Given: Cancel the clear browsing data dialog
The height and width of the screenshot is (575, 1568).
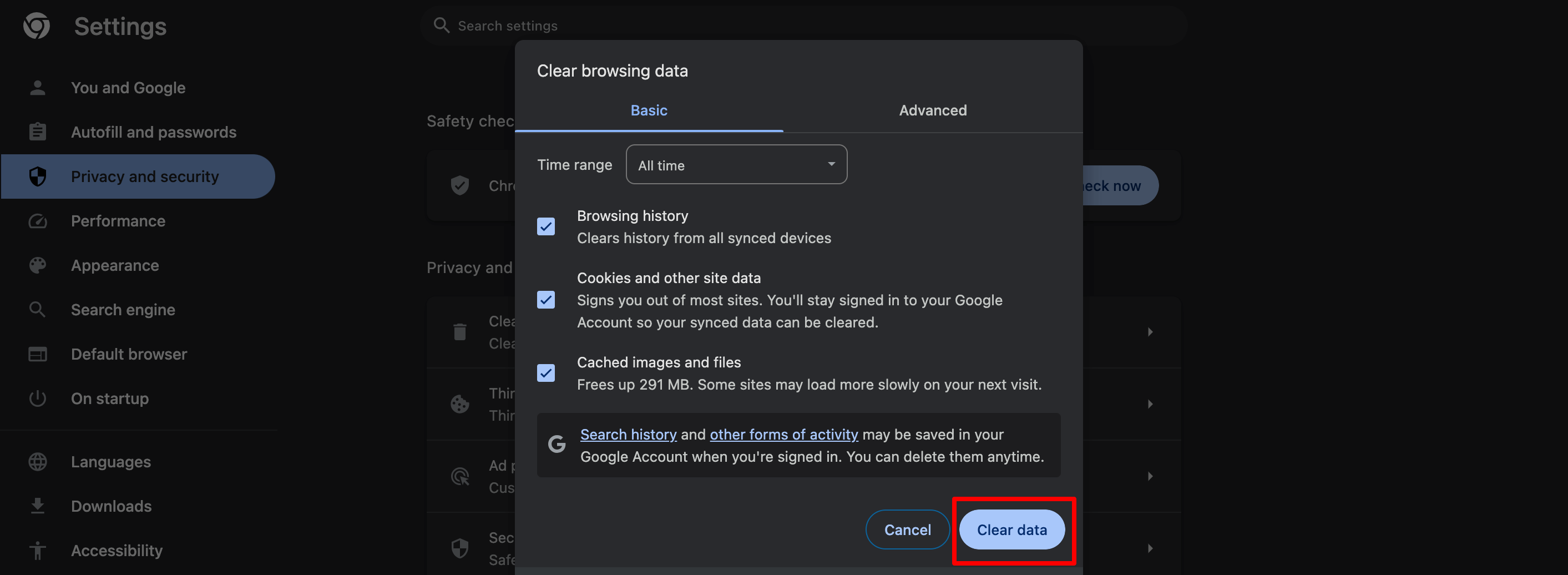Looking at the screenshot, I should 907,530.
